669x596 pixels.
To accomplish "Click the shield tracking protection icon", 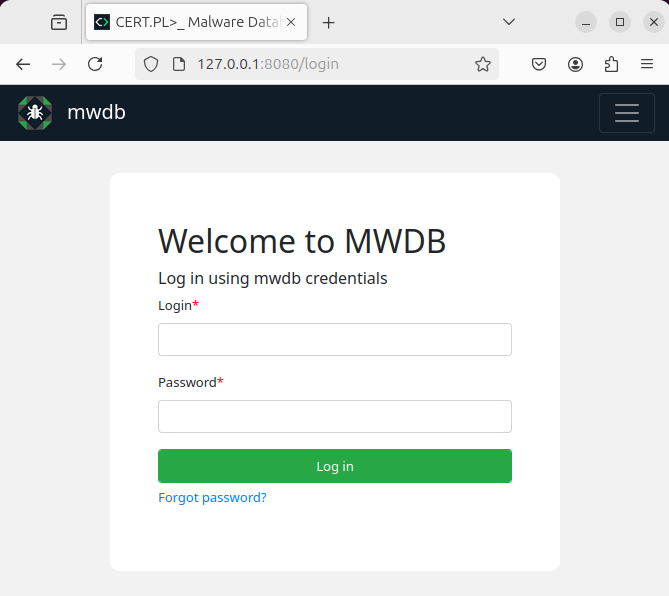I will click(x=151, y=64).
